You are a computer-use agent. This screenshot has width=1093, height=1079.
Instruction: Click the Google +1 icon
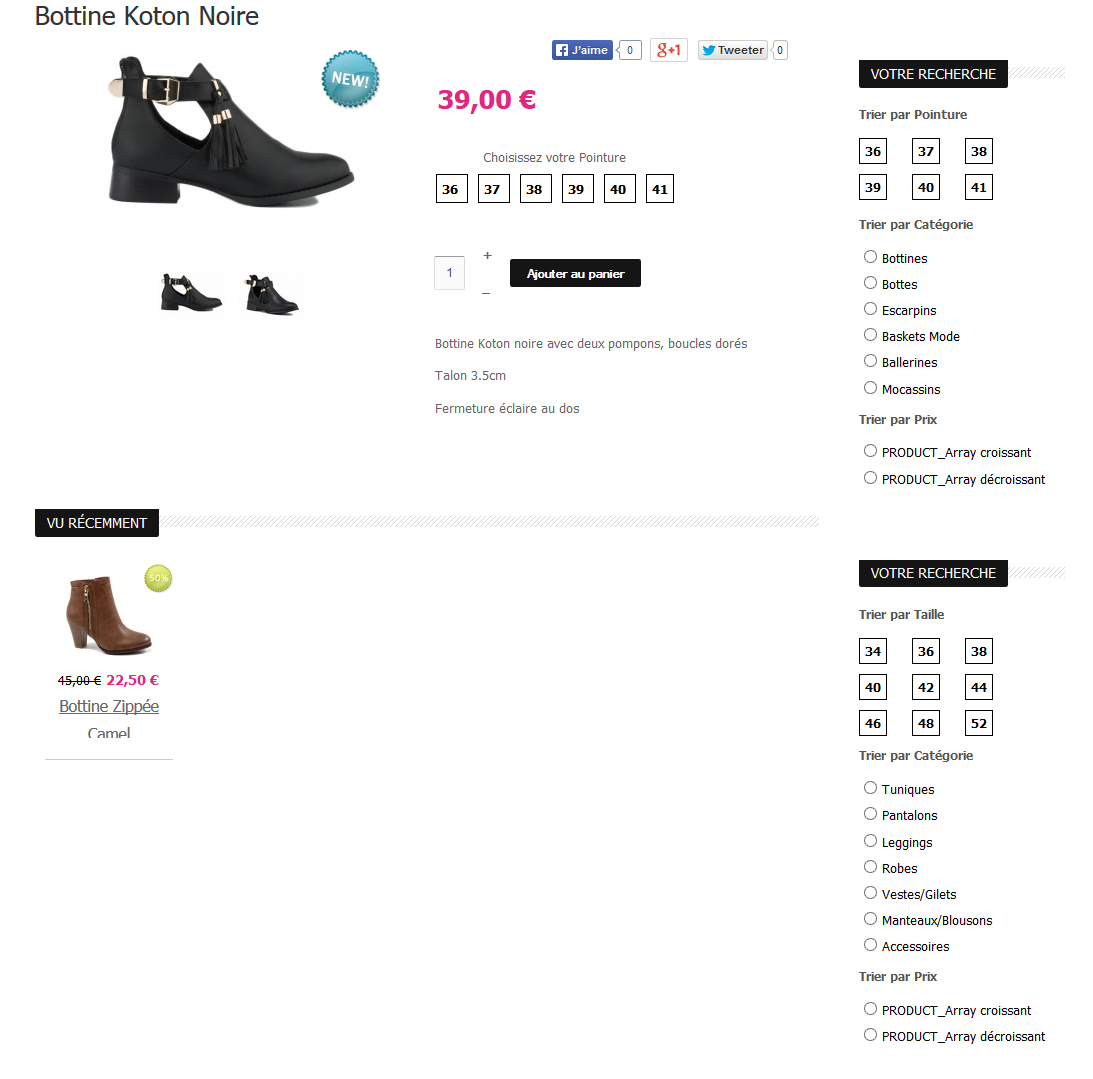click(668, 50)
